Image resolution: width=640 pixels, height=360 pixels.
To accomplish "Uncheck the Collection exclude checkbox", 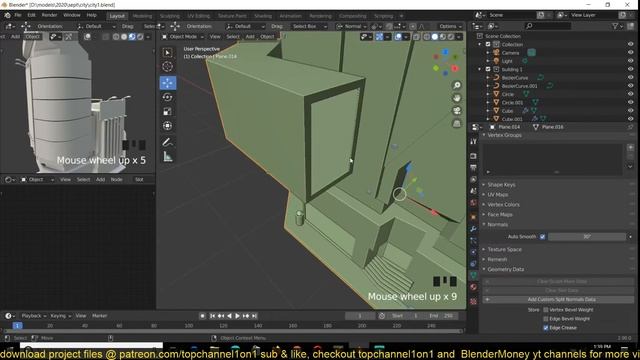I will [488, 44].
